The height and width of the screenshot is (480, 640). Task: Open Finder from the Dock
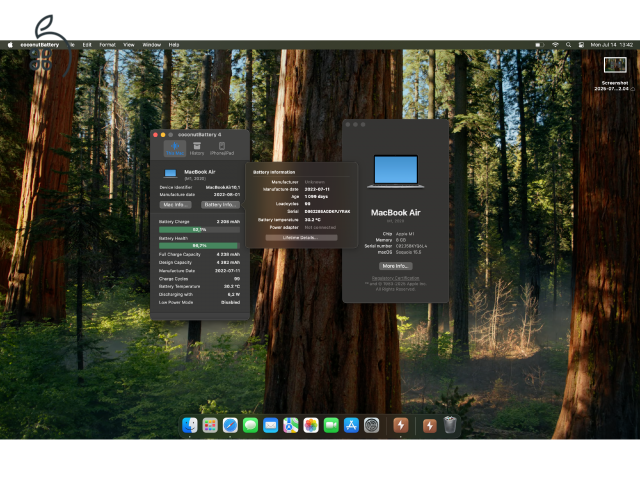click(190, 425)
